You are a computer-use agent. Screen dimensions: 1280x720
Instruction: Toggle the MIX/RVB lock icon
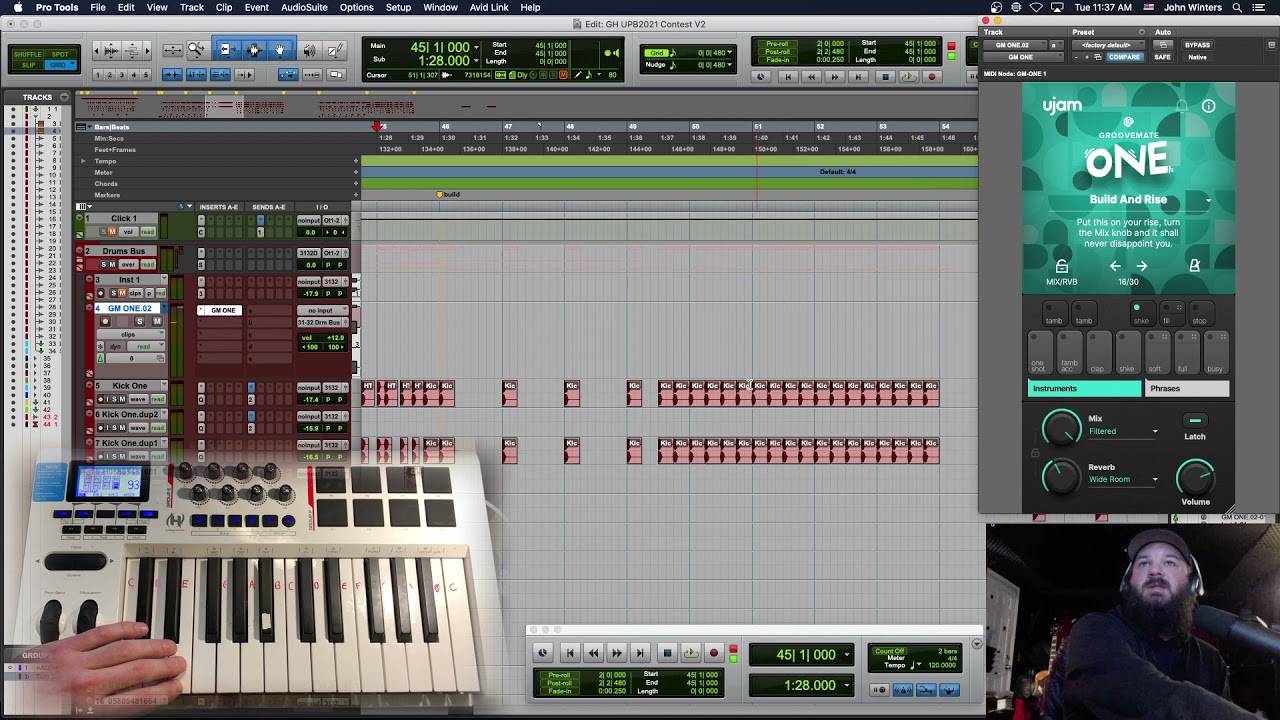1062,266
